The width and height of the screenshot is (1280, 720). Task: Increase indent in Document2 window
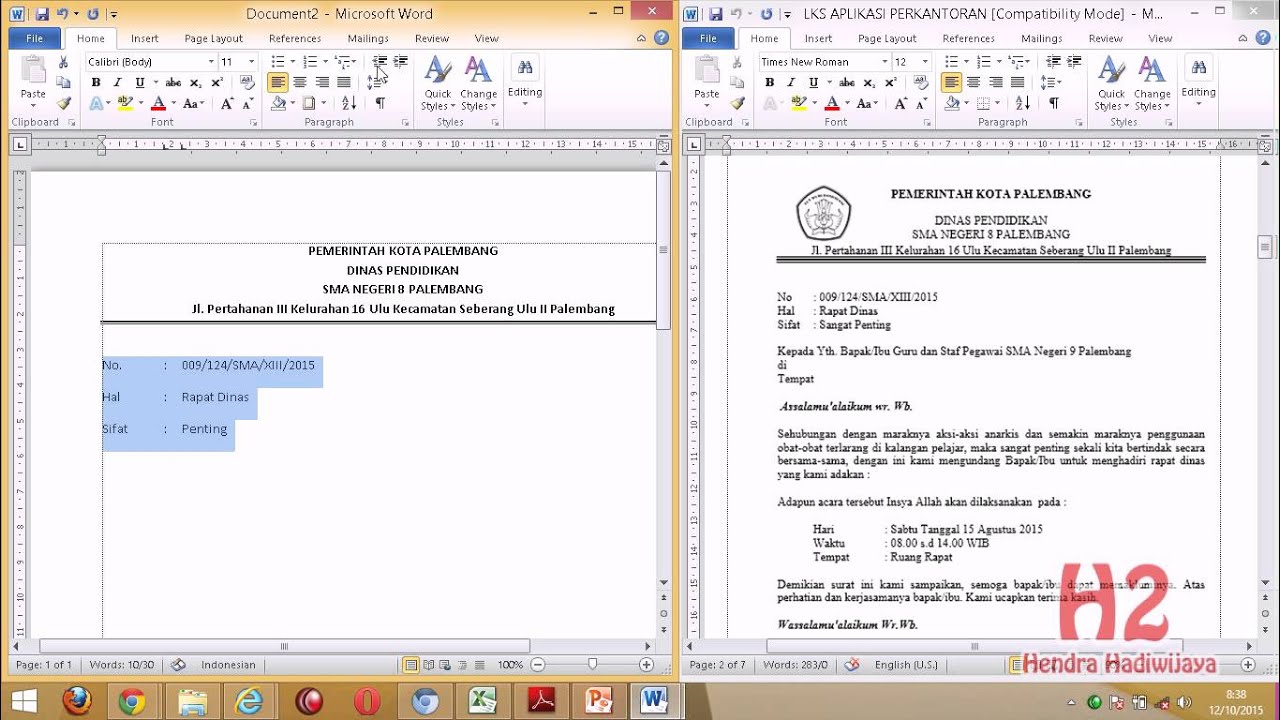point(401,62)
